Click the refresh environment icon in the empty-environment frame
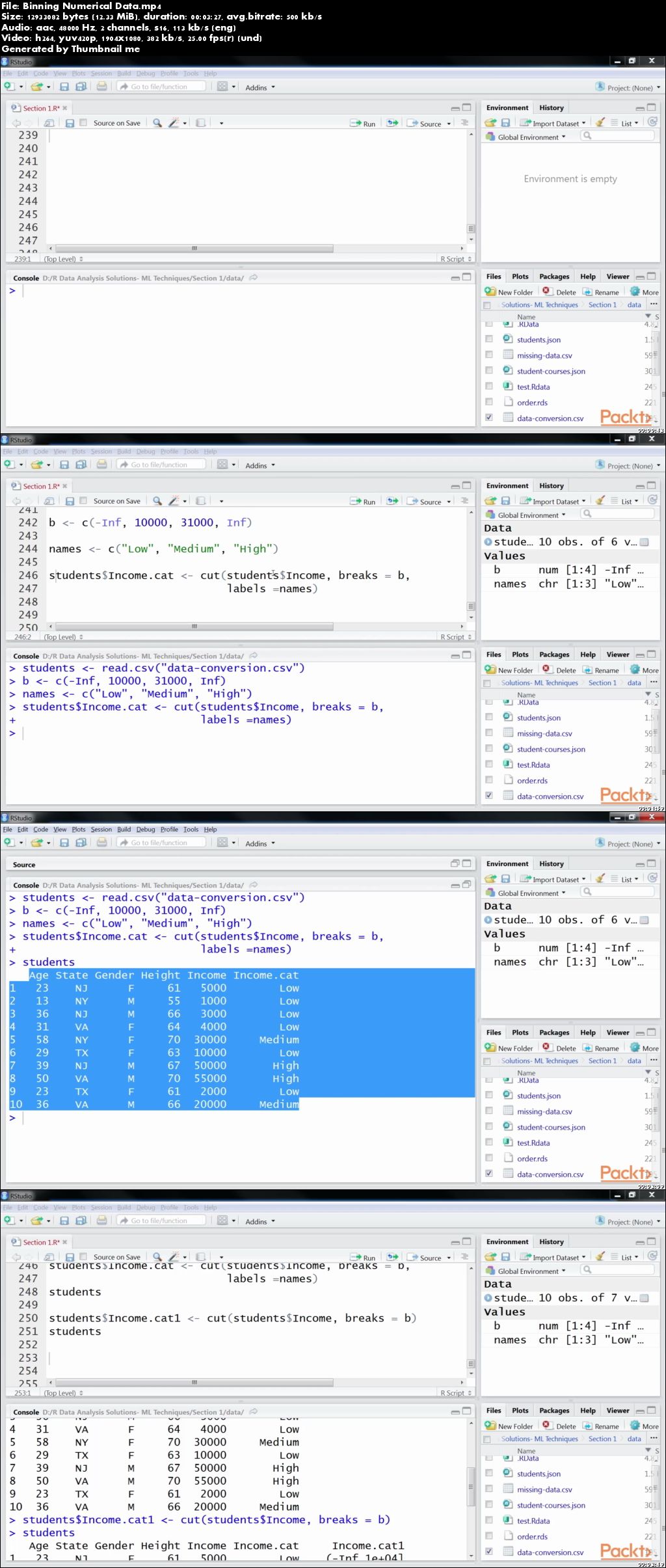The width and height of the screenshot is (666, 1568). pyautogui.click(x=652, y=122)
